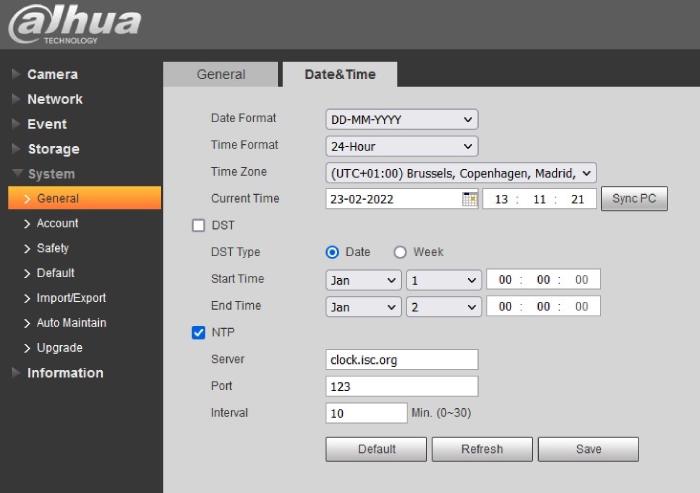Choose the Date DST type radio button

pyautogui.click(x=333, y=252)
